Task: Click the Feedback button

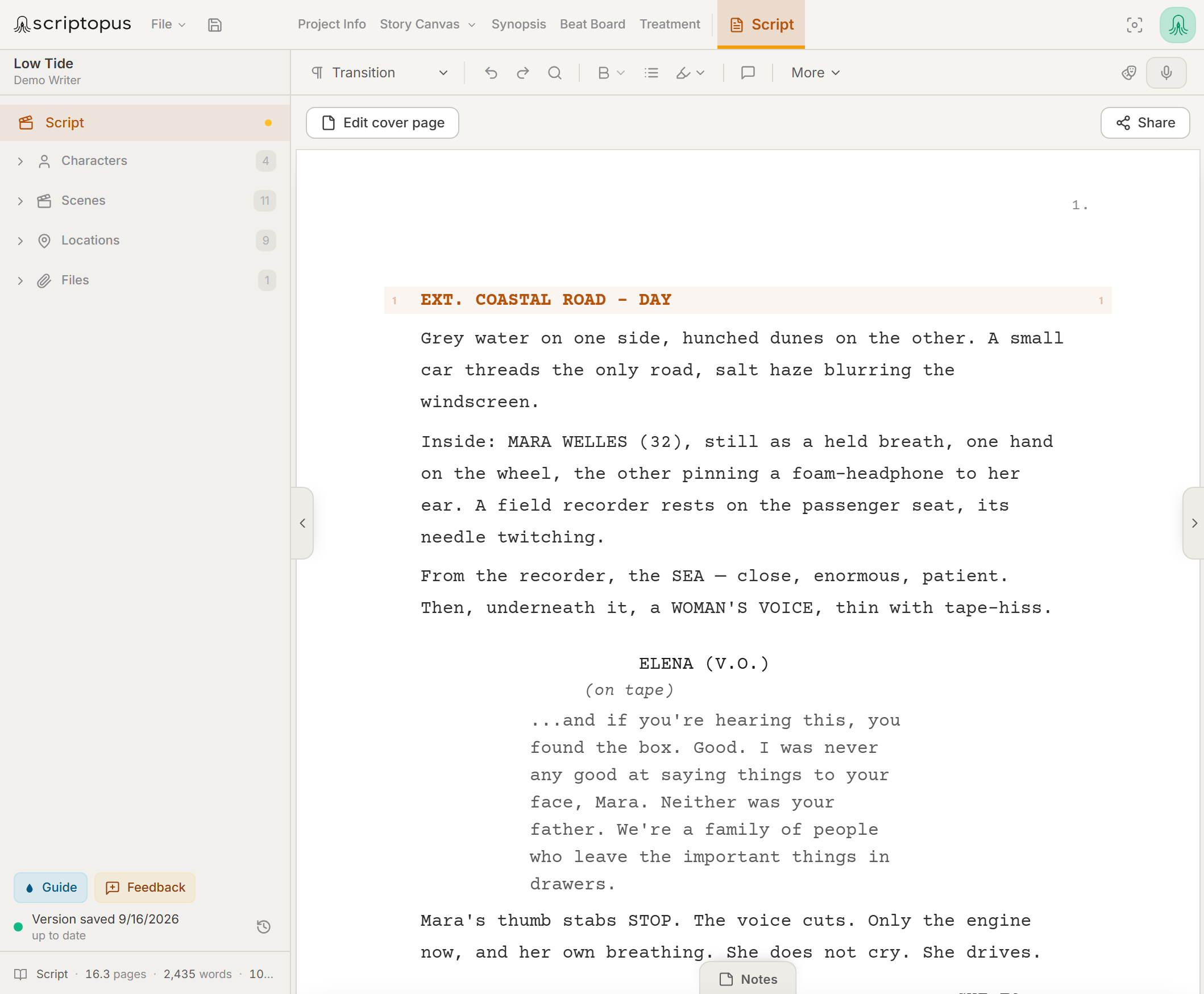Action: (x=146, y=887)
